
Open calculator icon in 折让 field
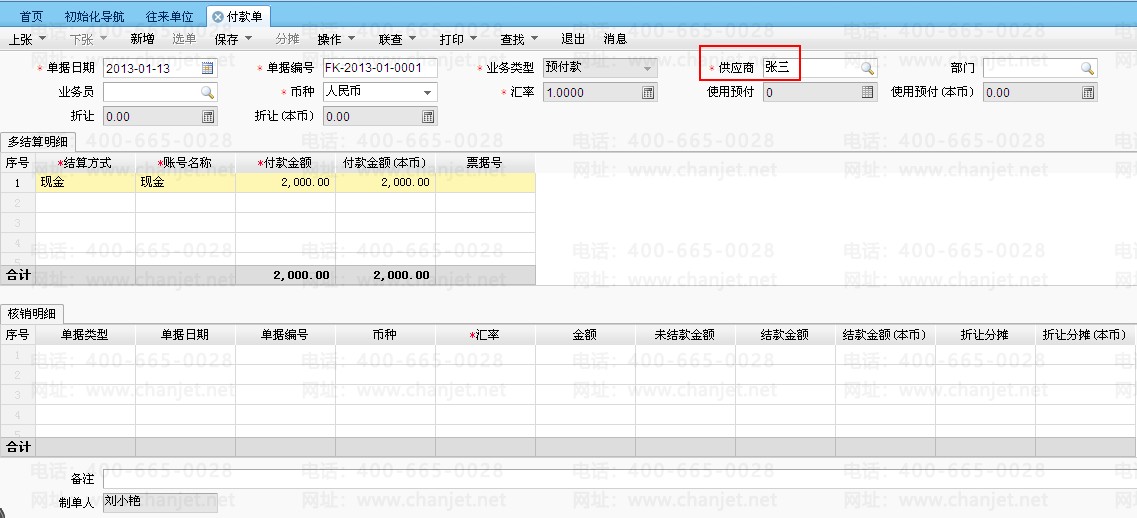207,116
